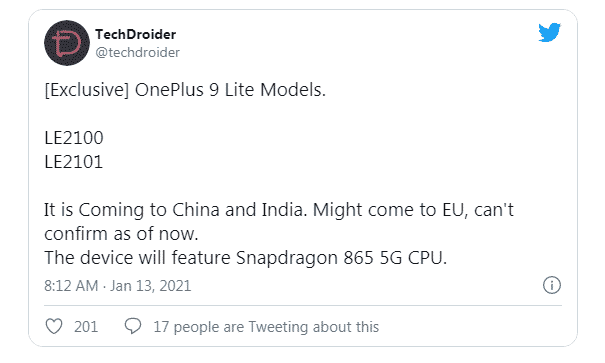Click the LE2101 model number text

tap(74, 162)
